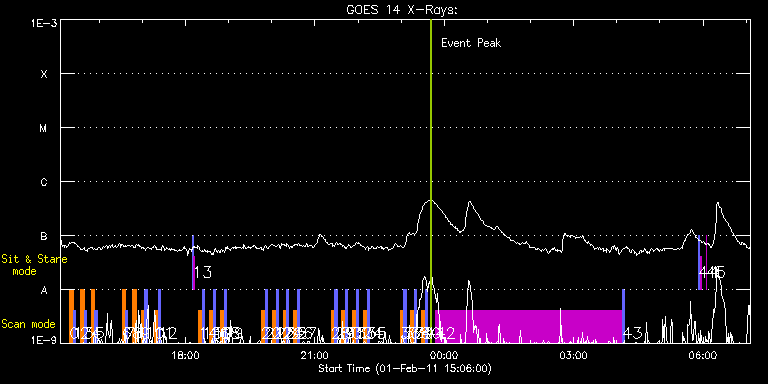Screen dimensions: 768x384
Task: Click the C flare class axis label
Action: point(44,182)
